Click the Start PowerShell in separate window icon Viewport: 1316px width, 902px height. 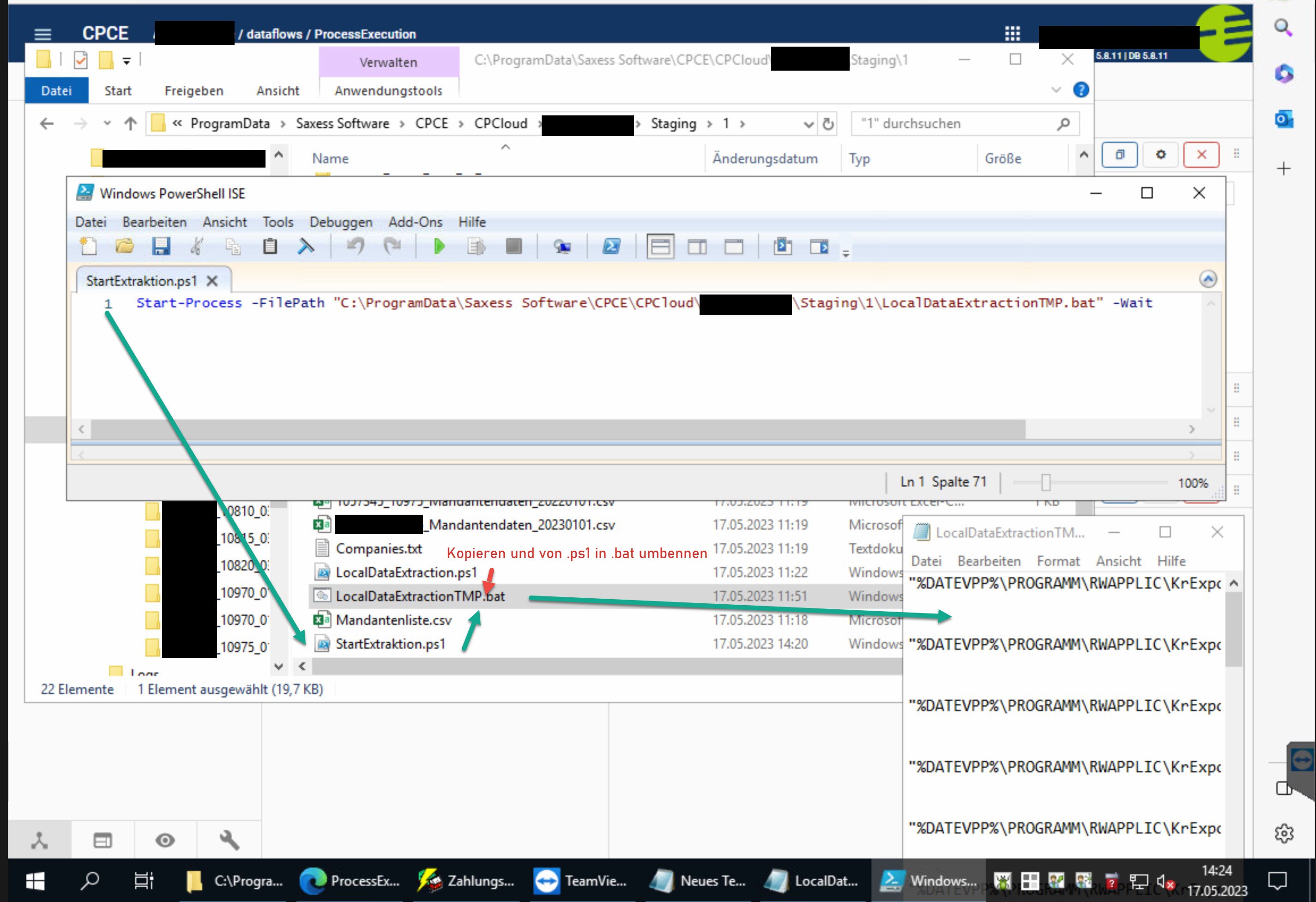point(611,247)
